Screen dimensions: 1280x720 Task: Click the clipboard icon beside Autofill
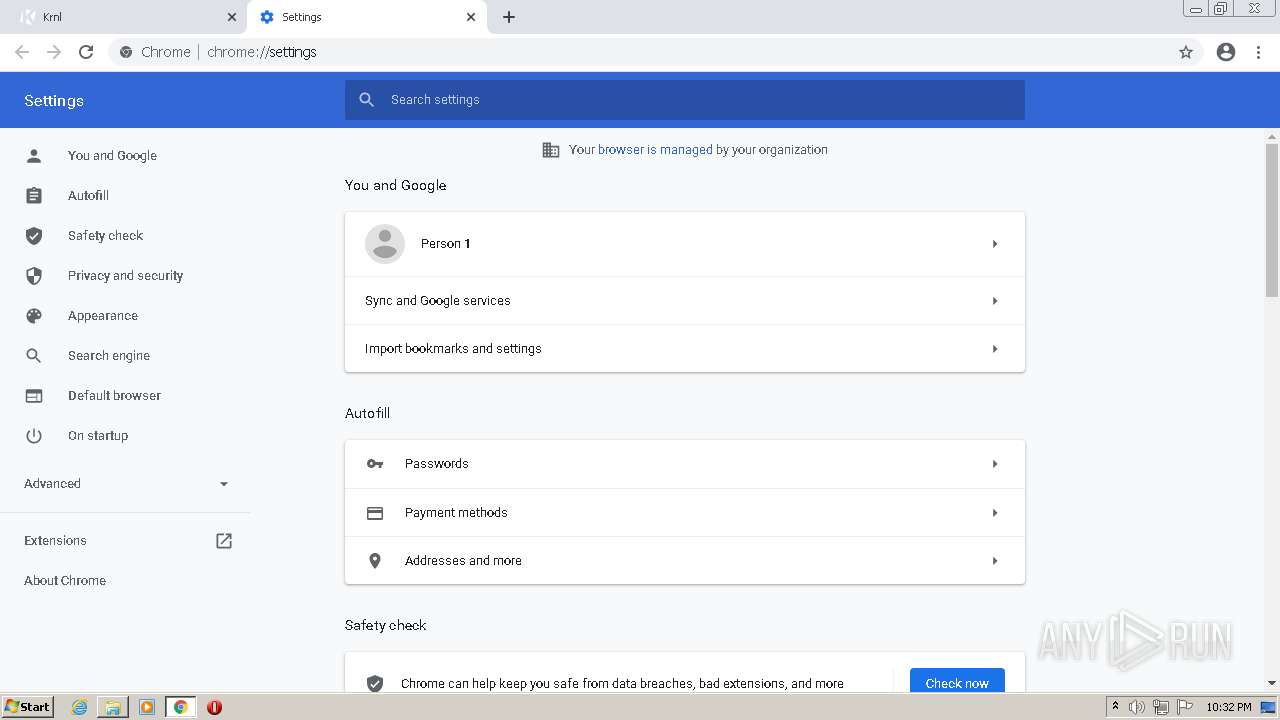tap(34, 196)
